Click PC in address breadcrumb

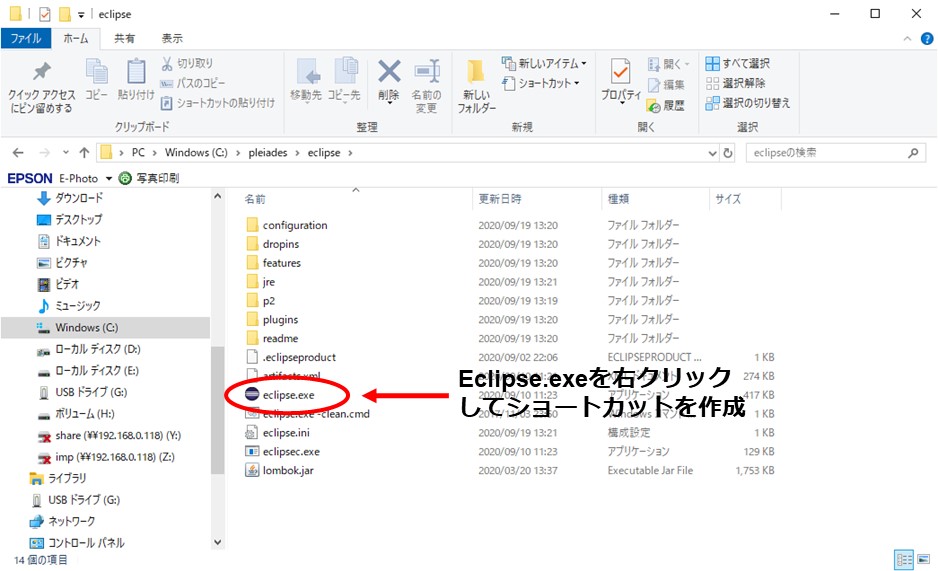click(138, 153)
